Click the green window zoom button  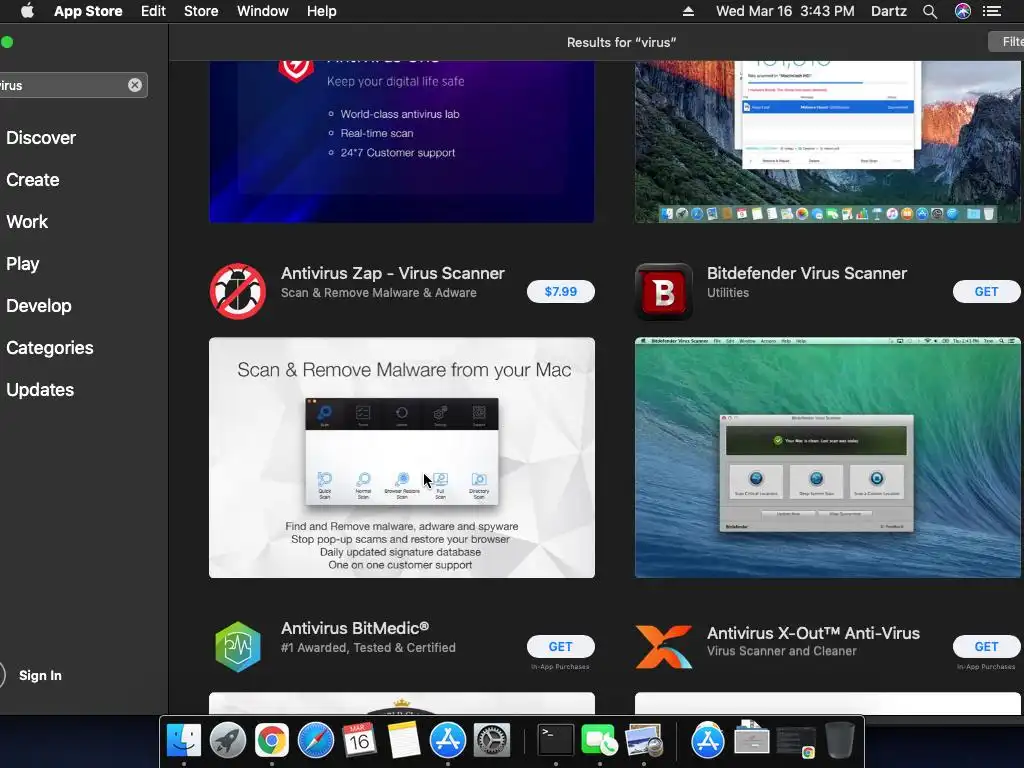pyautogui.click(x=7, y=42)
